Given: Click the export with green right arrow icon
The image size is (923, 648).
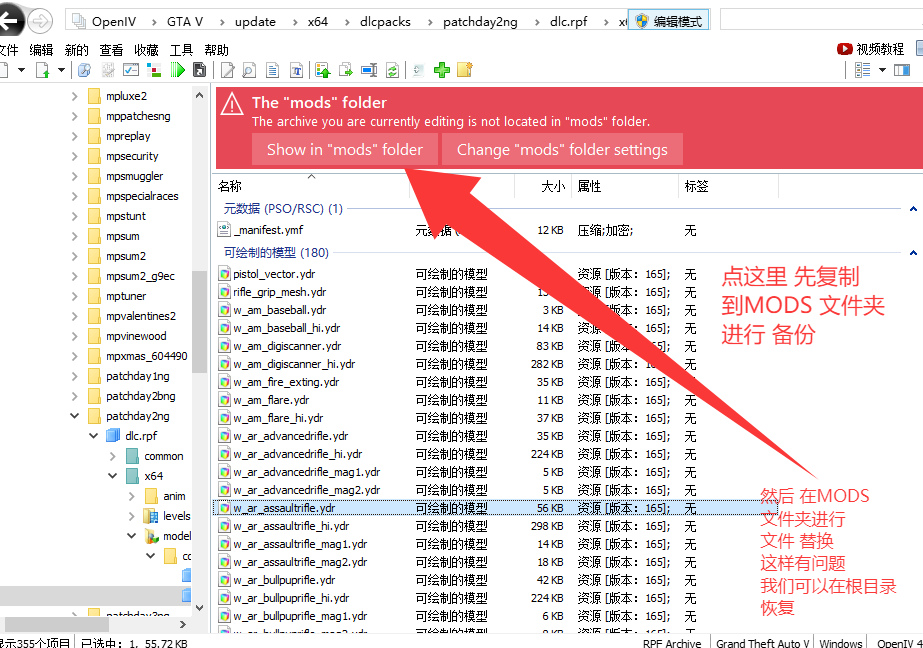Looking at the screenshot, I should coord(346,71).
